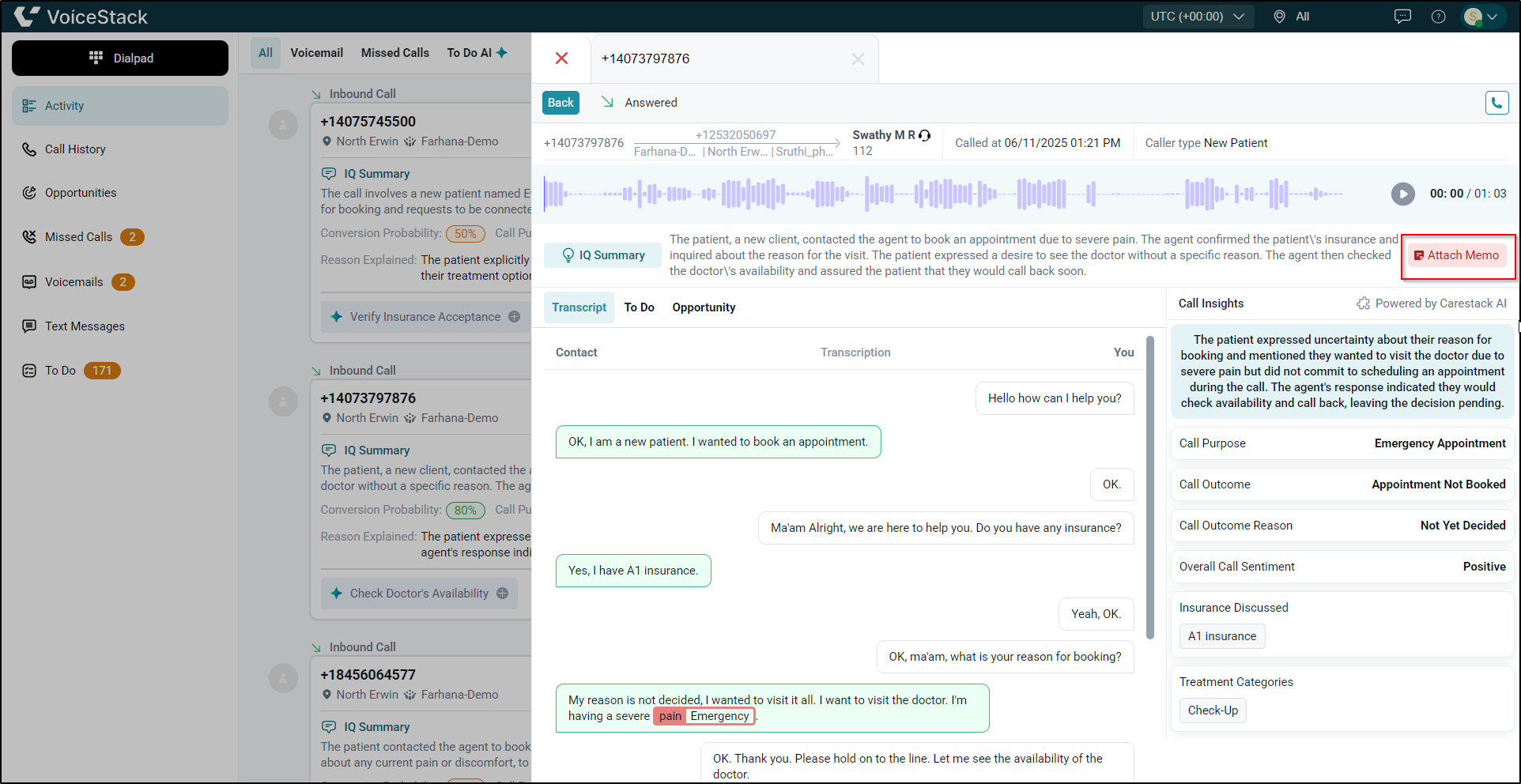
Task: Open the feedback chat icon in top bar
Action: click(1402, 16)
